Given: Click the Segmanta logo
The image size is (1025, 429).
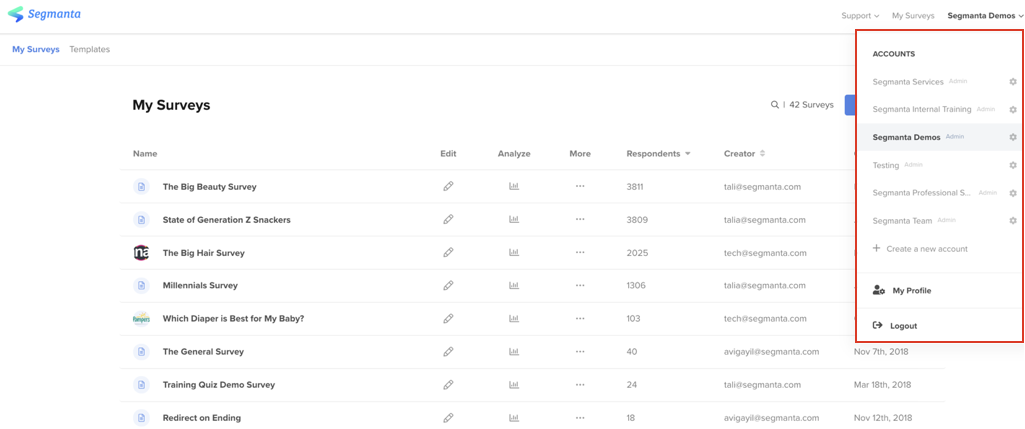Looking at the screenshot, I should (44, 14).
